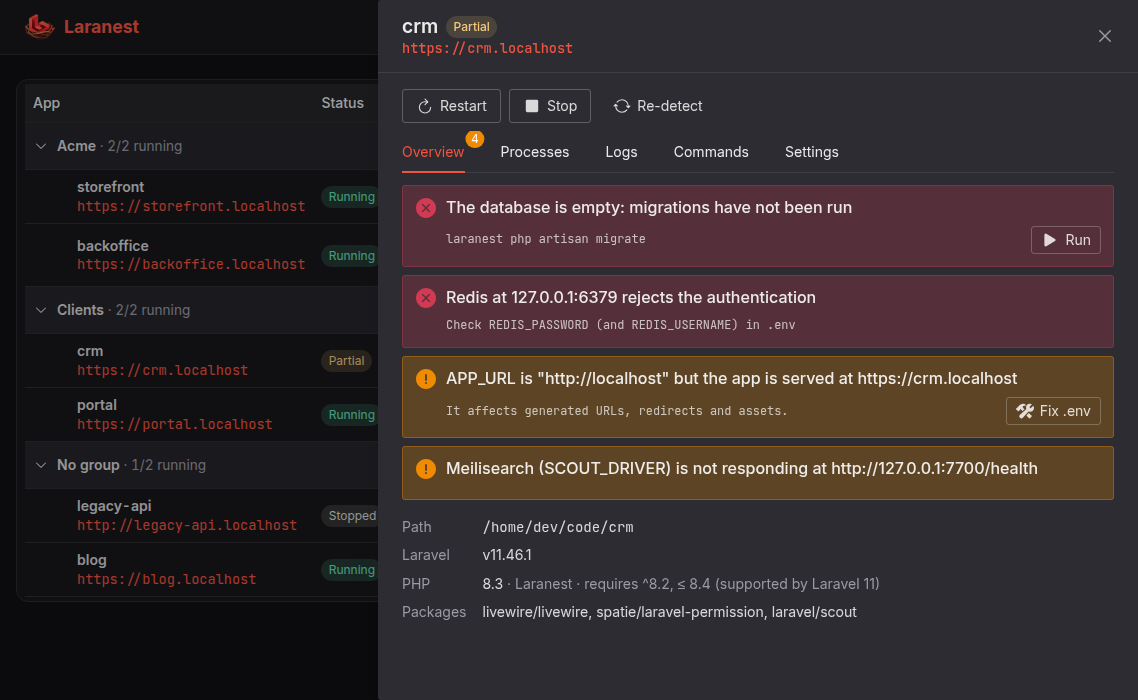Select the legacy-api app row
The image size is (1138, 700).
202,516
